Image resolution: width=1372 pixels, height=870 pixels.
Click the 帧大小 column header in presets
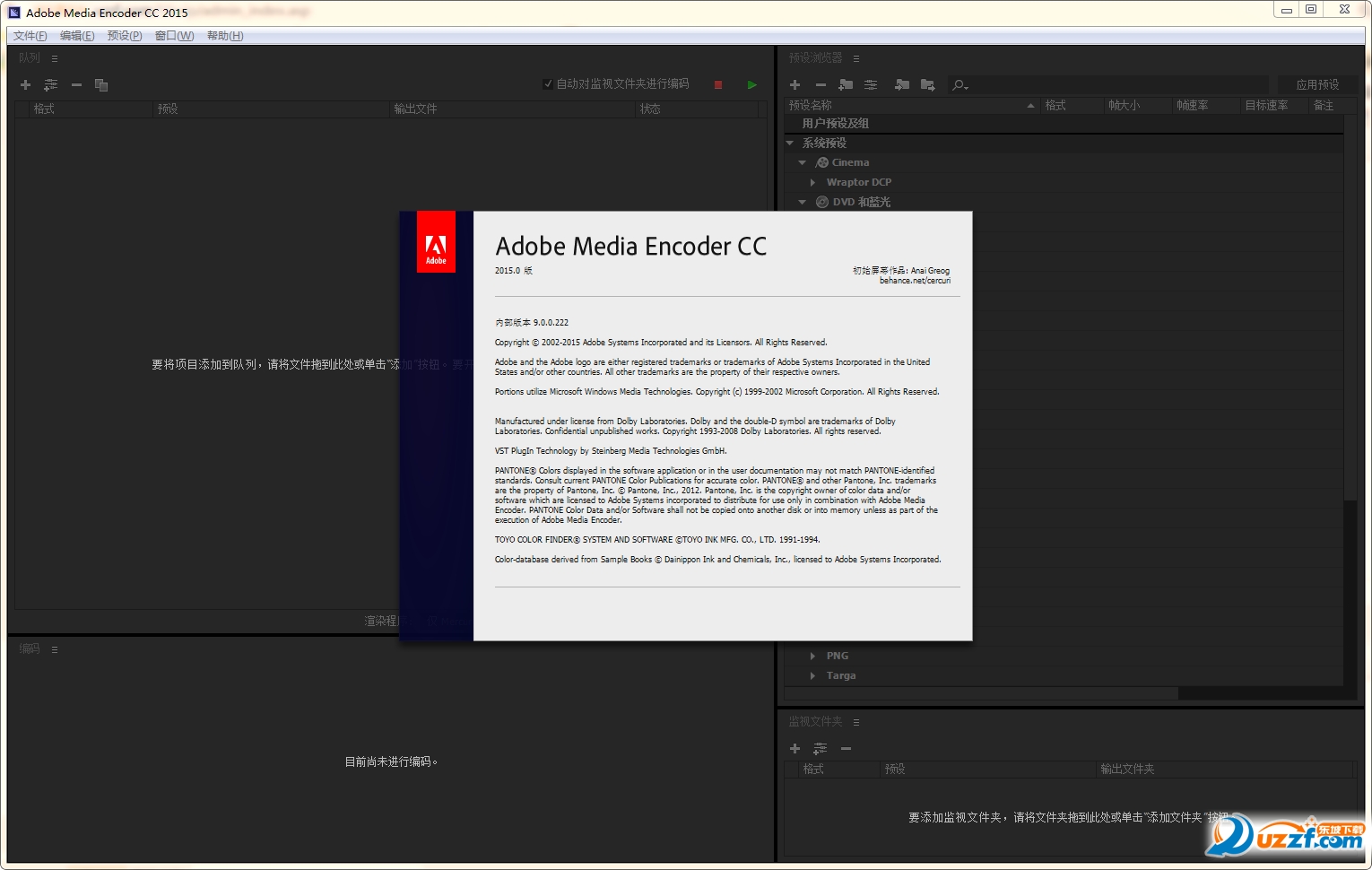1138,106
